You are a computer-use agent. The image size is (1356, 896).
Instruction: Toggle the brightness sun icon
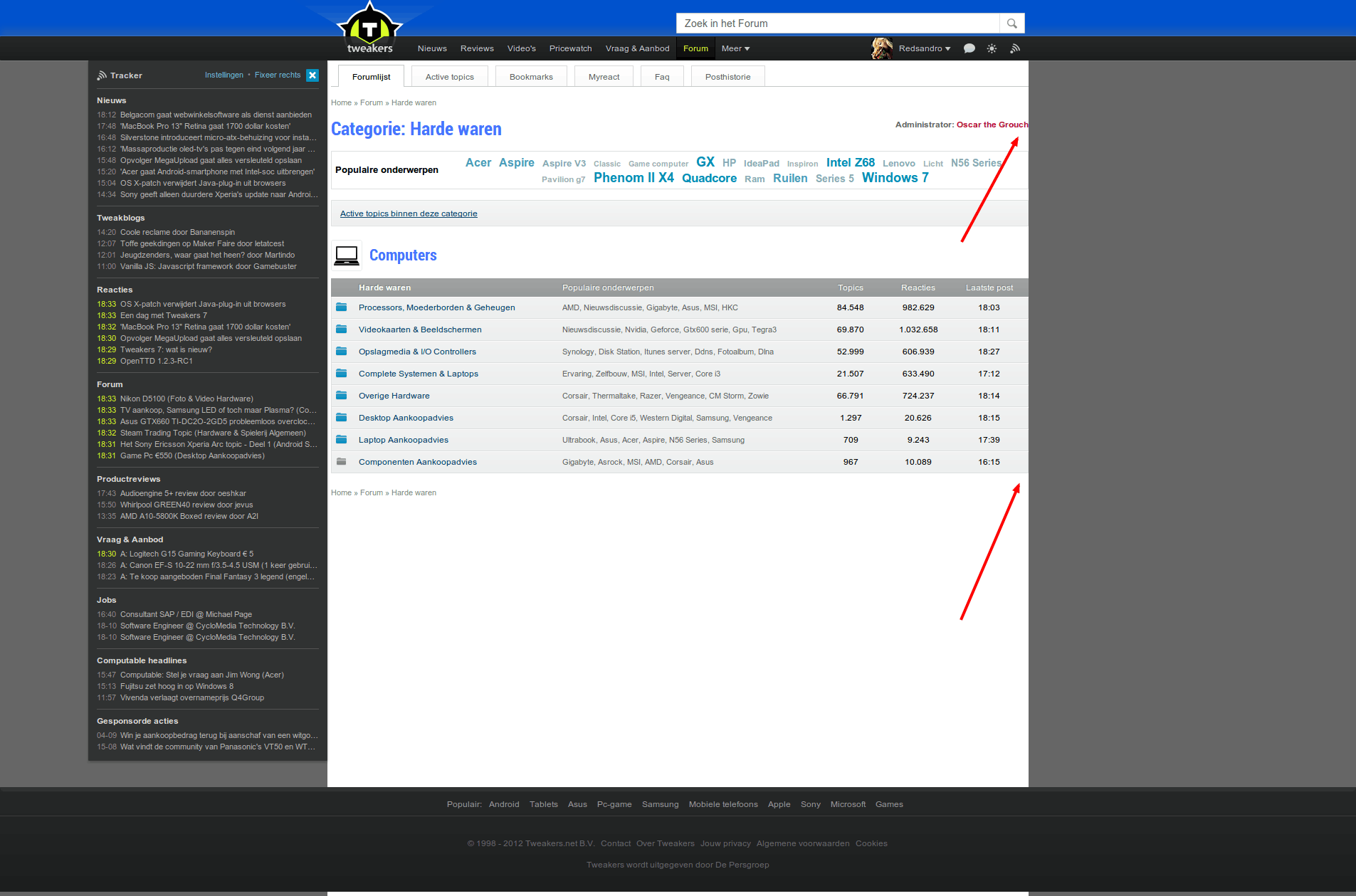(x=992, y=48)
